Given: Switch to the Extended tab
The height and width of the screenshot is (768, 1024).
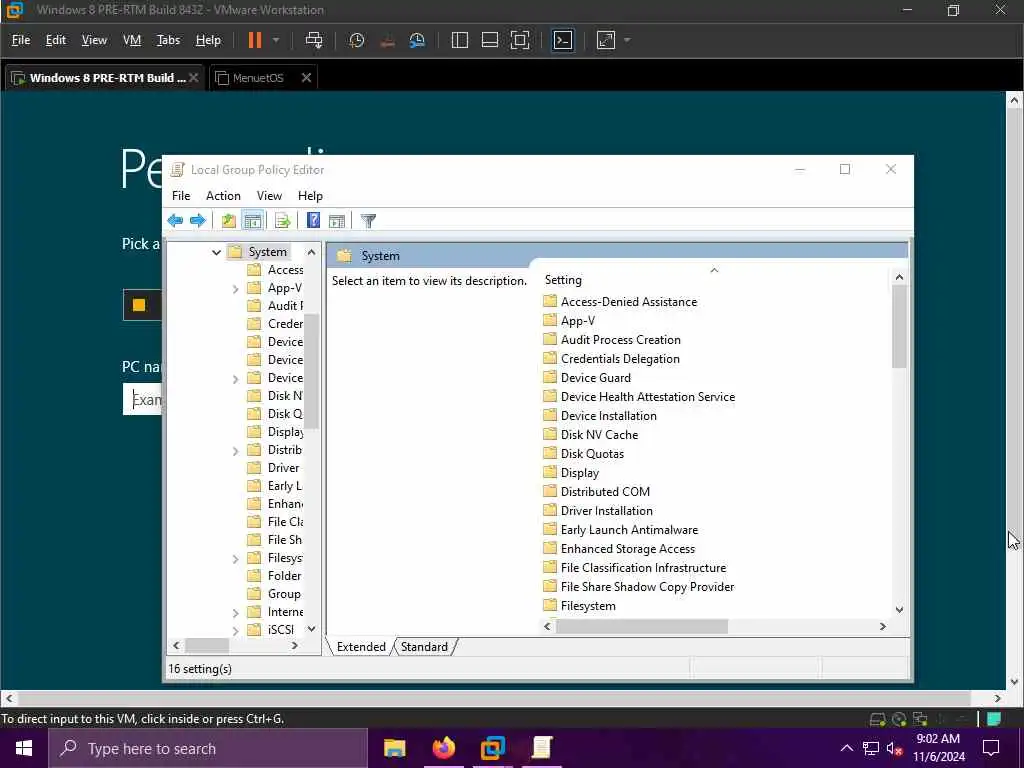Looking at the screenshot, I should coord(361,647).
